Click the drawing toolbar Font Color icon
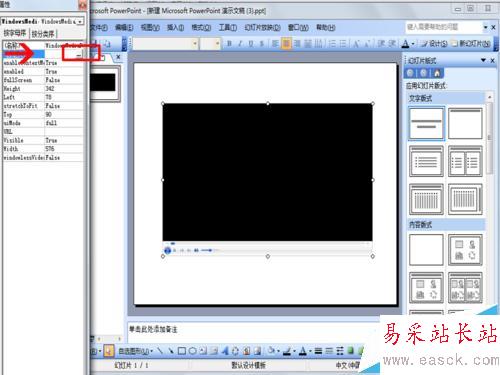The width and height of the screenshot is (500, 375). (303, 351)
